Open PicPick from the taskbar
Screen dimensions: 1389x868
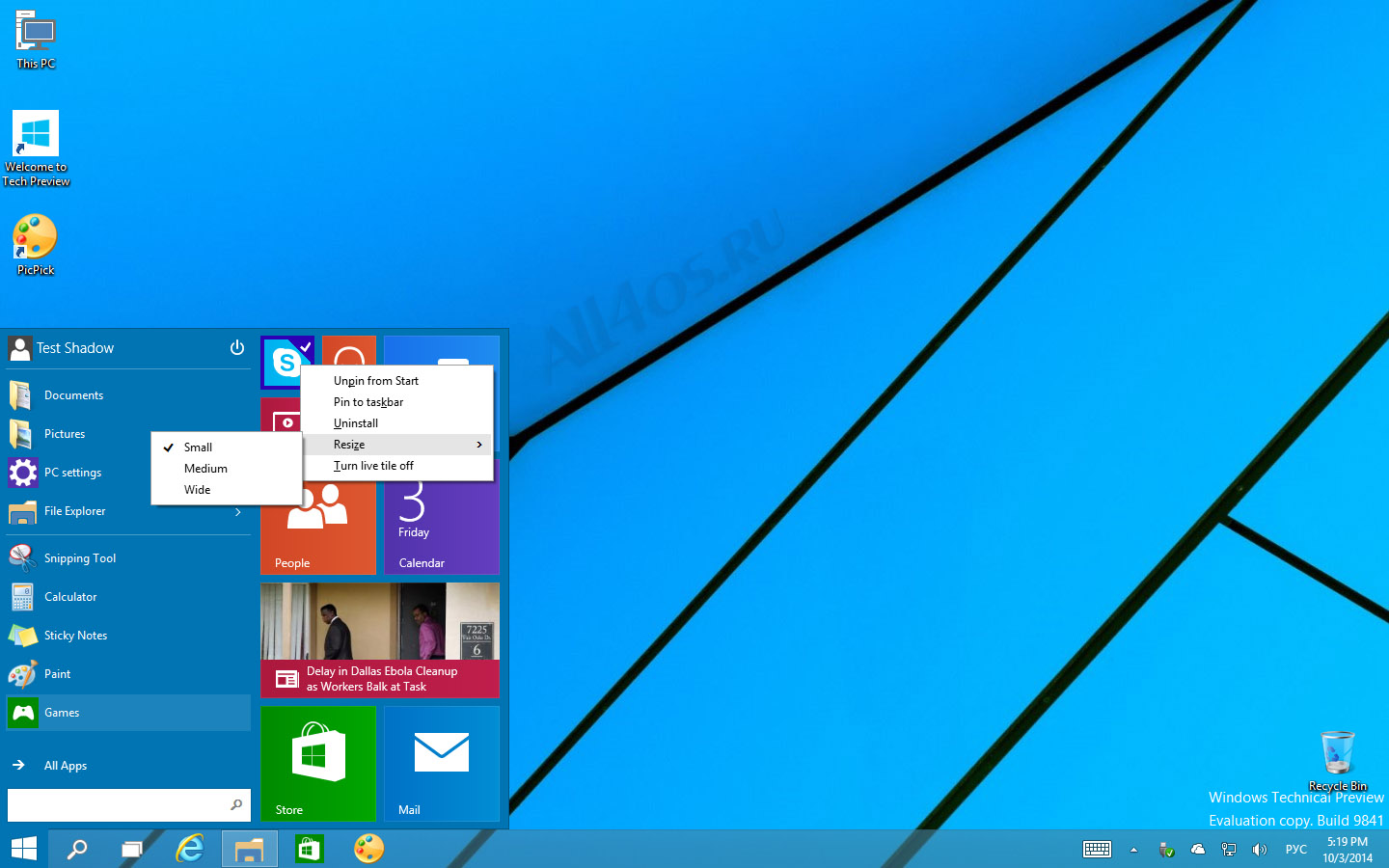(x=368, y=849)
